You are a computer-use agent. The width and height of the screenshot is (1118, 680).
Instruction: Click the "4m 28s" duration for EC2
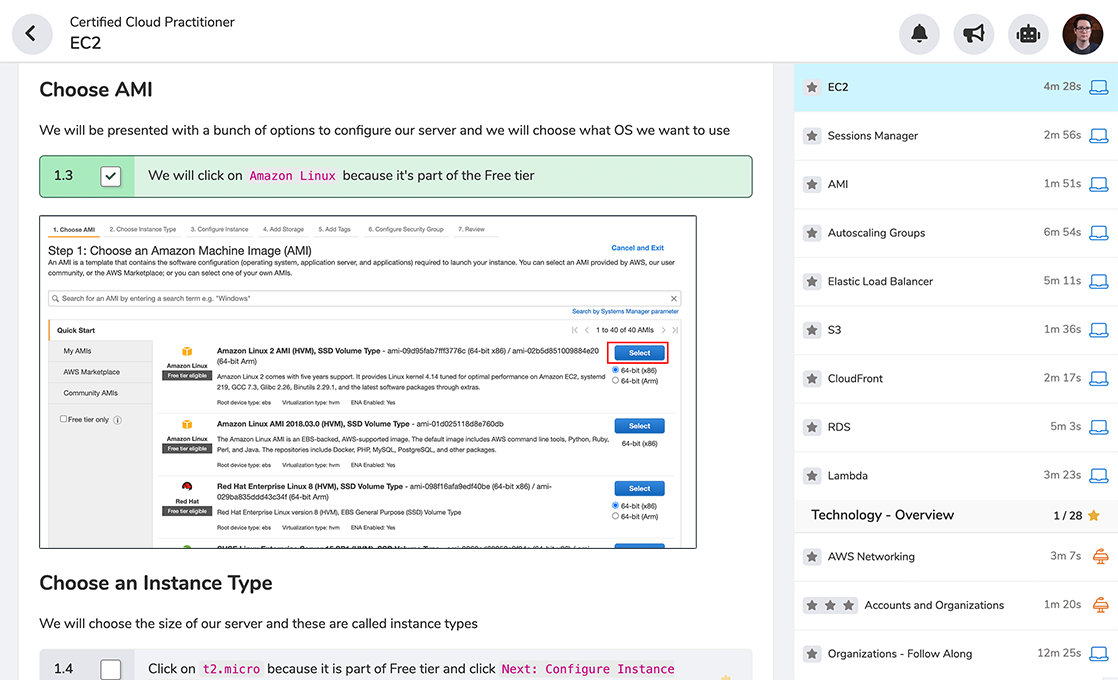1062,86
